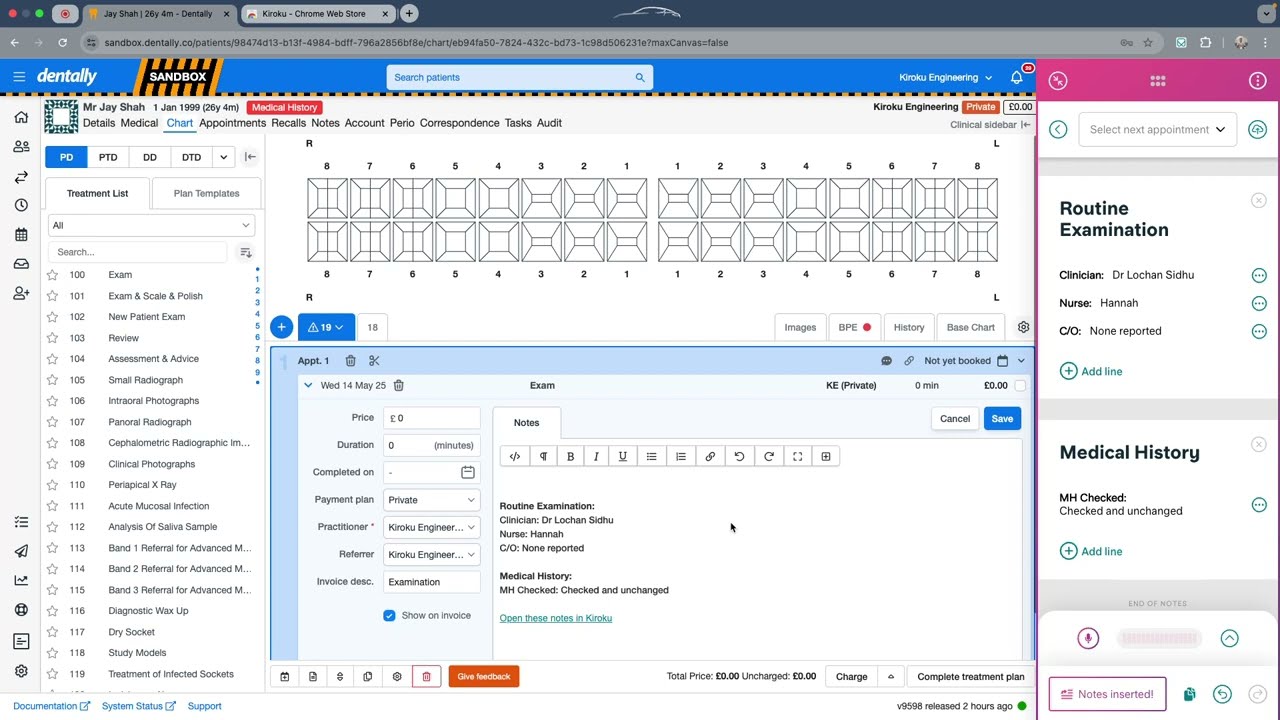
Task: Select the DTD chart mode
Action: pyautogui.click(x=191, y=157)
